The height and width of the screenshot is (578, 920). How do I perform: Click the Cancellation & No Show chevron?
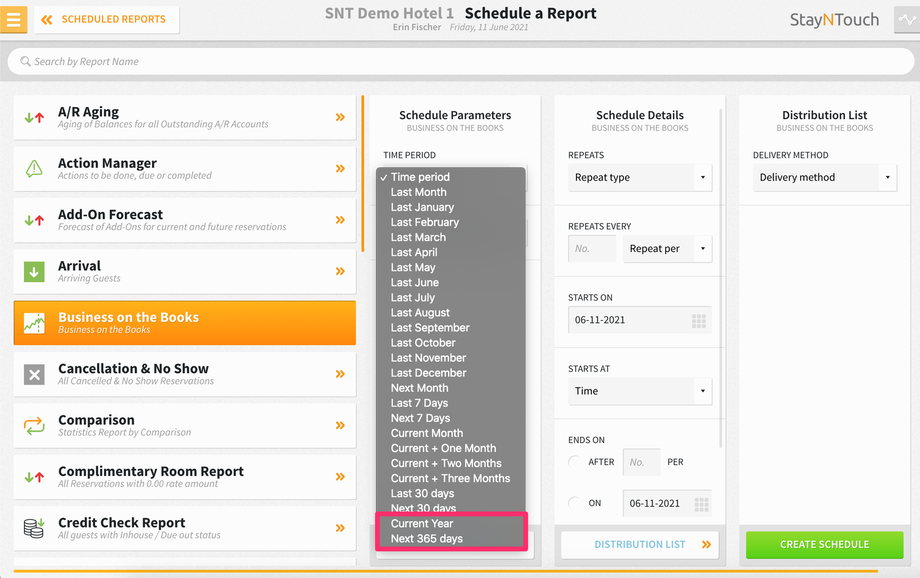point(340,374)
